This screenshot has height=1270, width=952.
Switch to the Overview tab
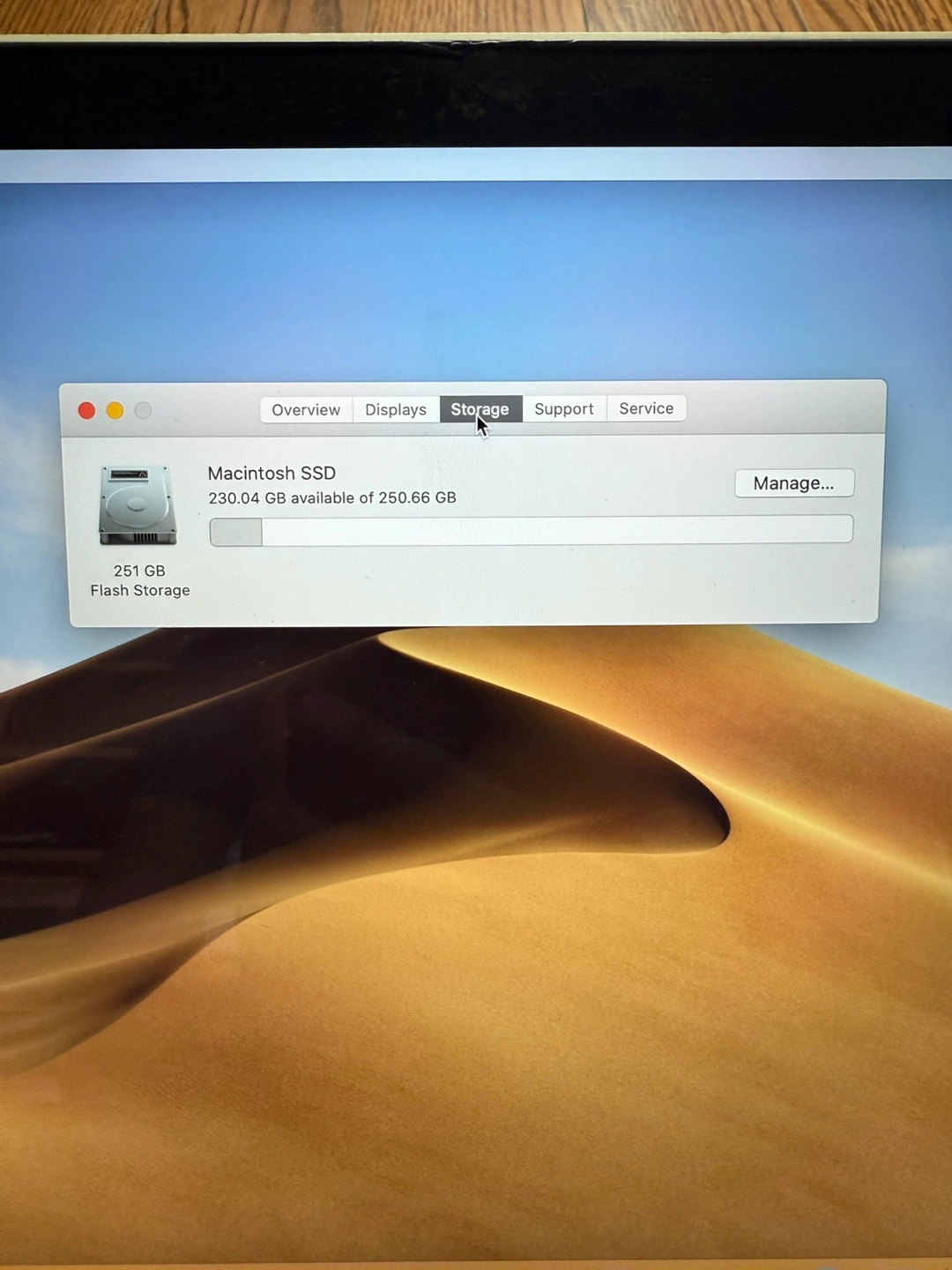tap(306, 410)
